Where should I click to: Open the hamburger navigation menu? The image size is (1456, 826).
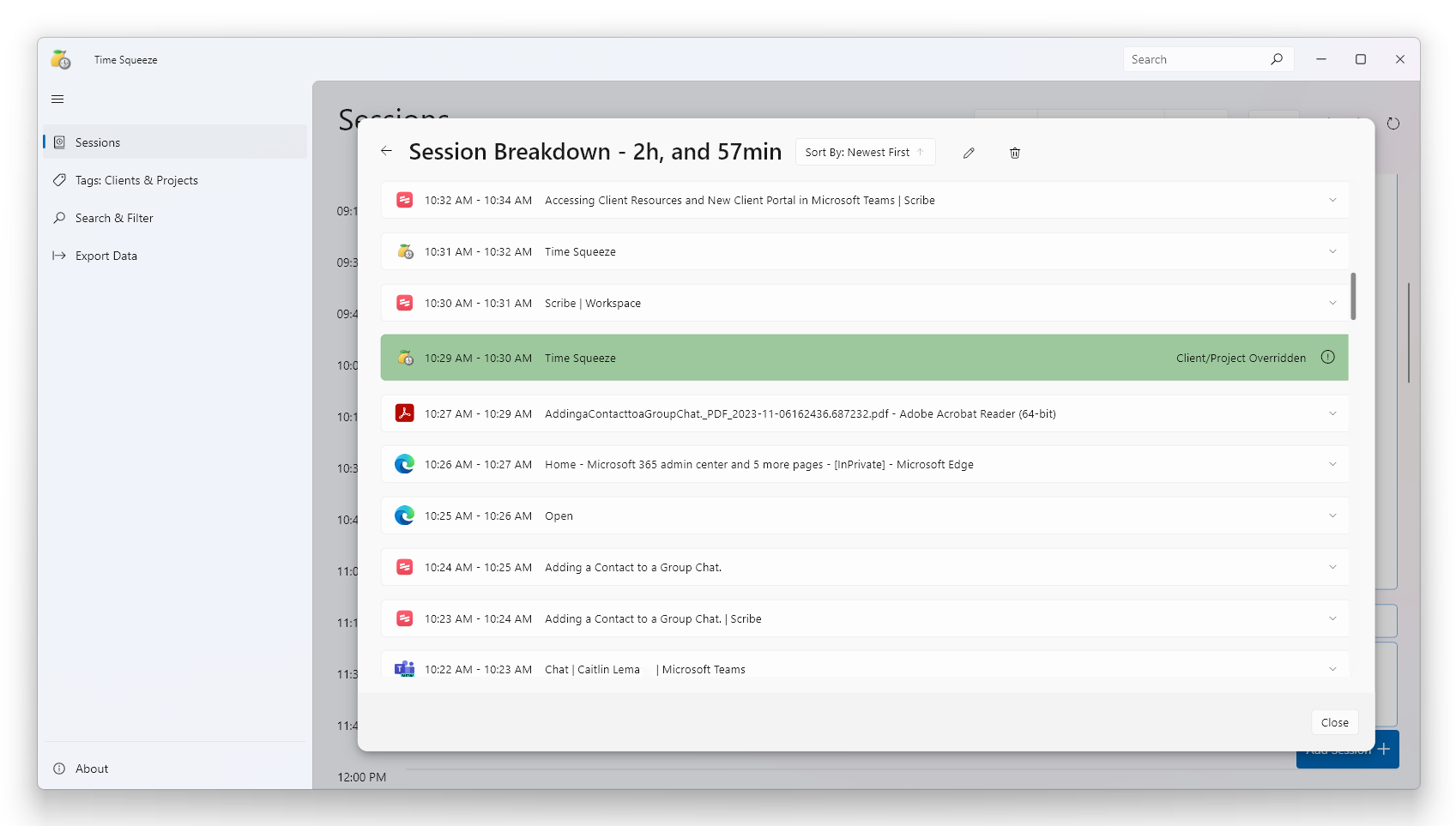(x=57, y=99)
